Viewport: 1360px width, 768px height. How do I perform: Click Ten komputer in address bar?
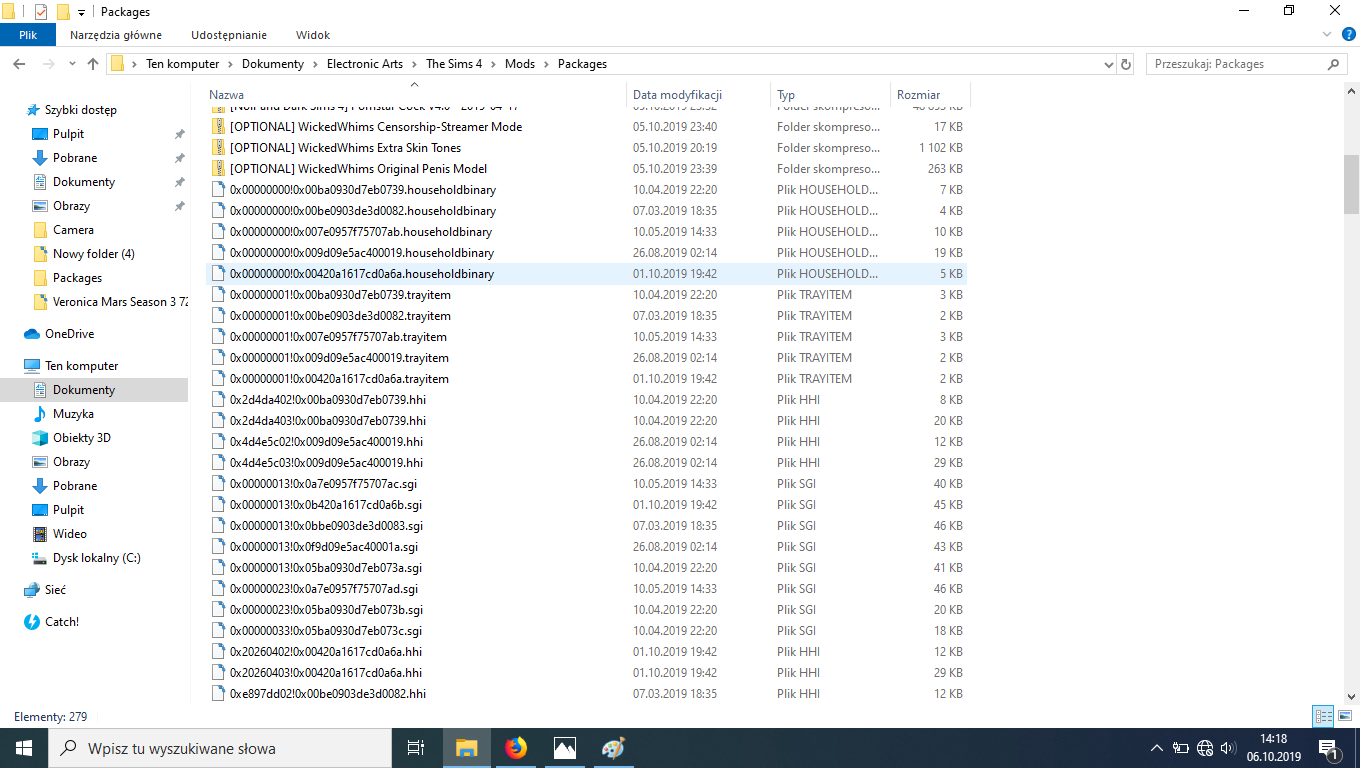point(182,64)
